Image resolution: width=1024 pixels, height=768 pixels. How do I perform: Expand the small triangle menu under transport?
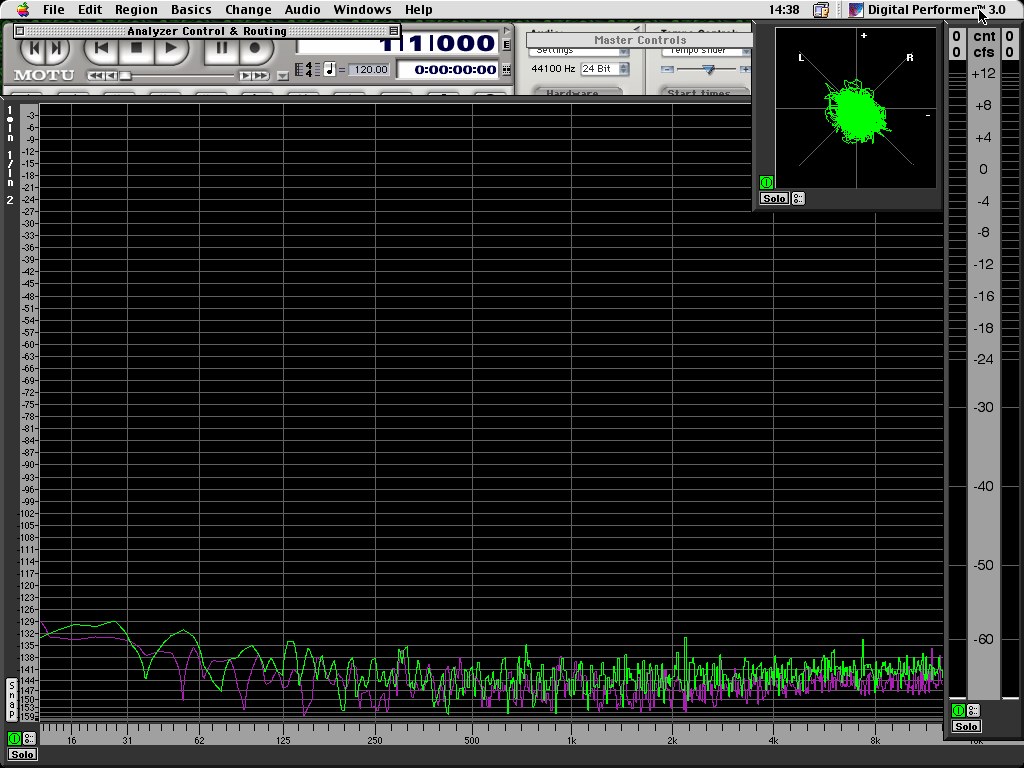pos(282,76)
